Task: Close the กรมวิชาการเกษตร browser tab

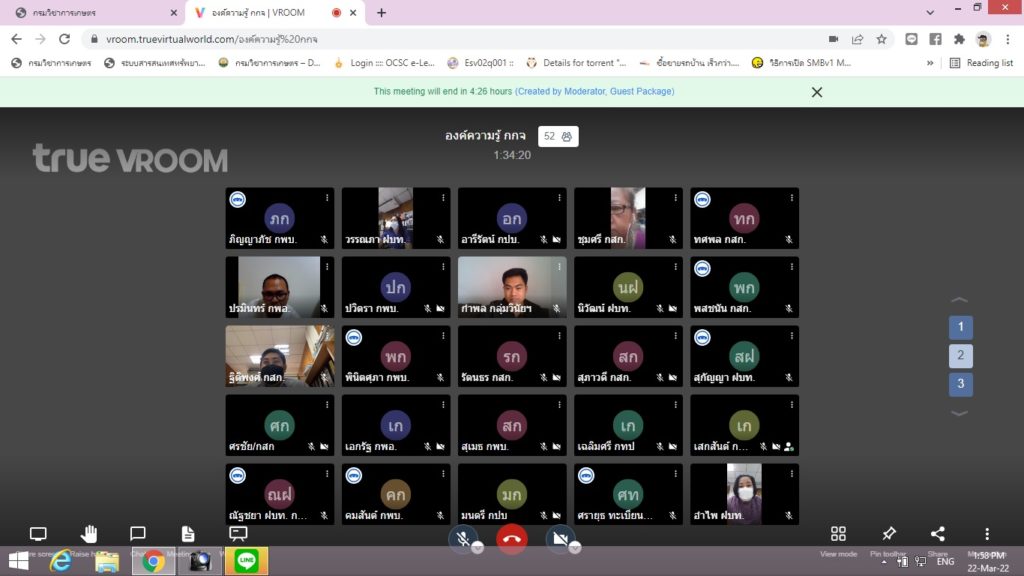Action: pos(174,12)
